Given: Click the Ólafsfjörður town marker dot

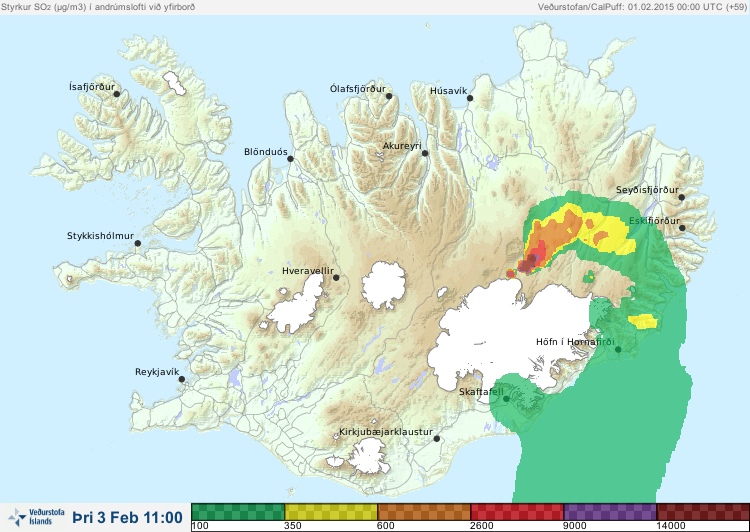Looking at the screenshot, I should (389, 96).
